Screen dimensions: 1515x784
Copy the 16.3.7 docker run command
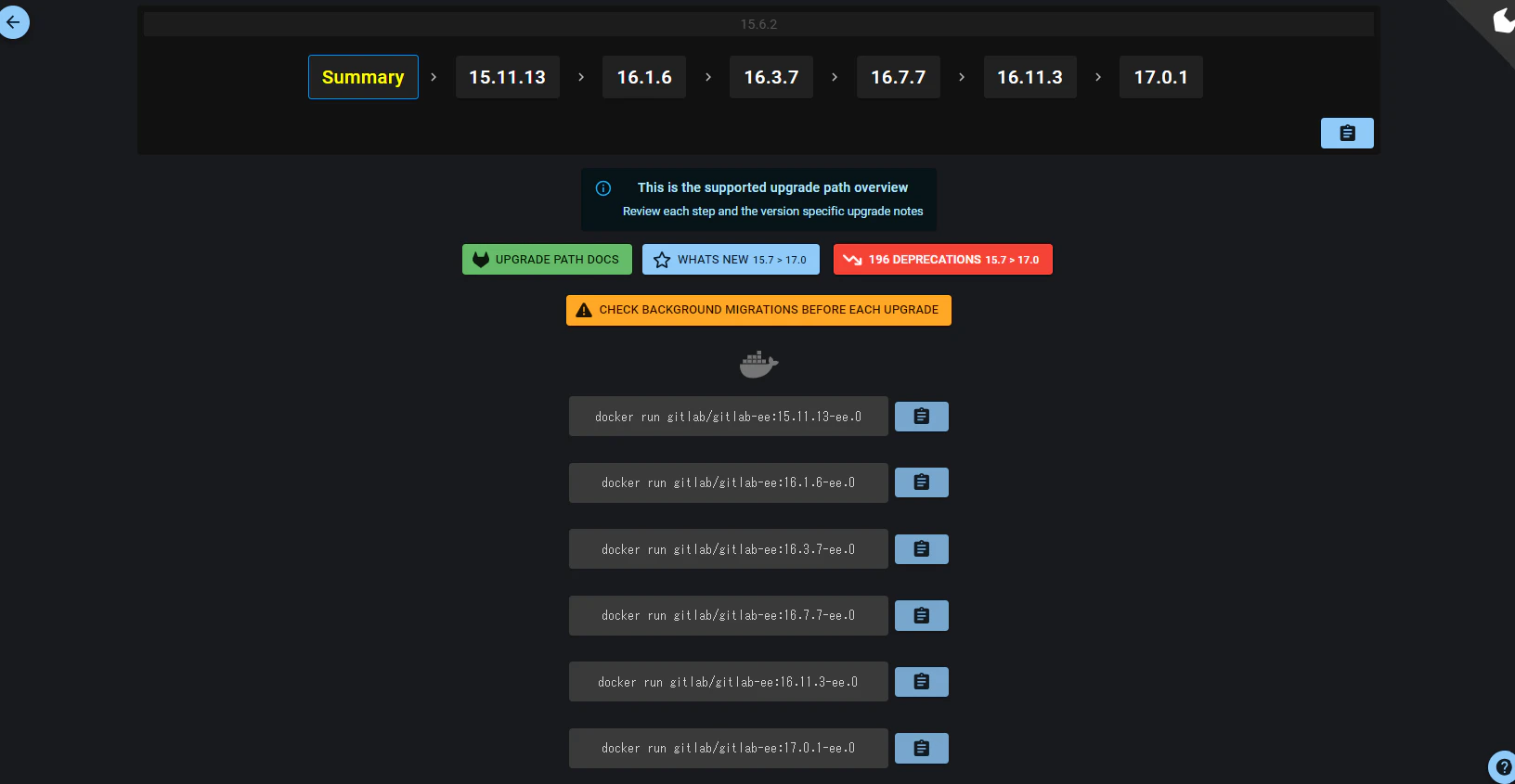point(922,549)
